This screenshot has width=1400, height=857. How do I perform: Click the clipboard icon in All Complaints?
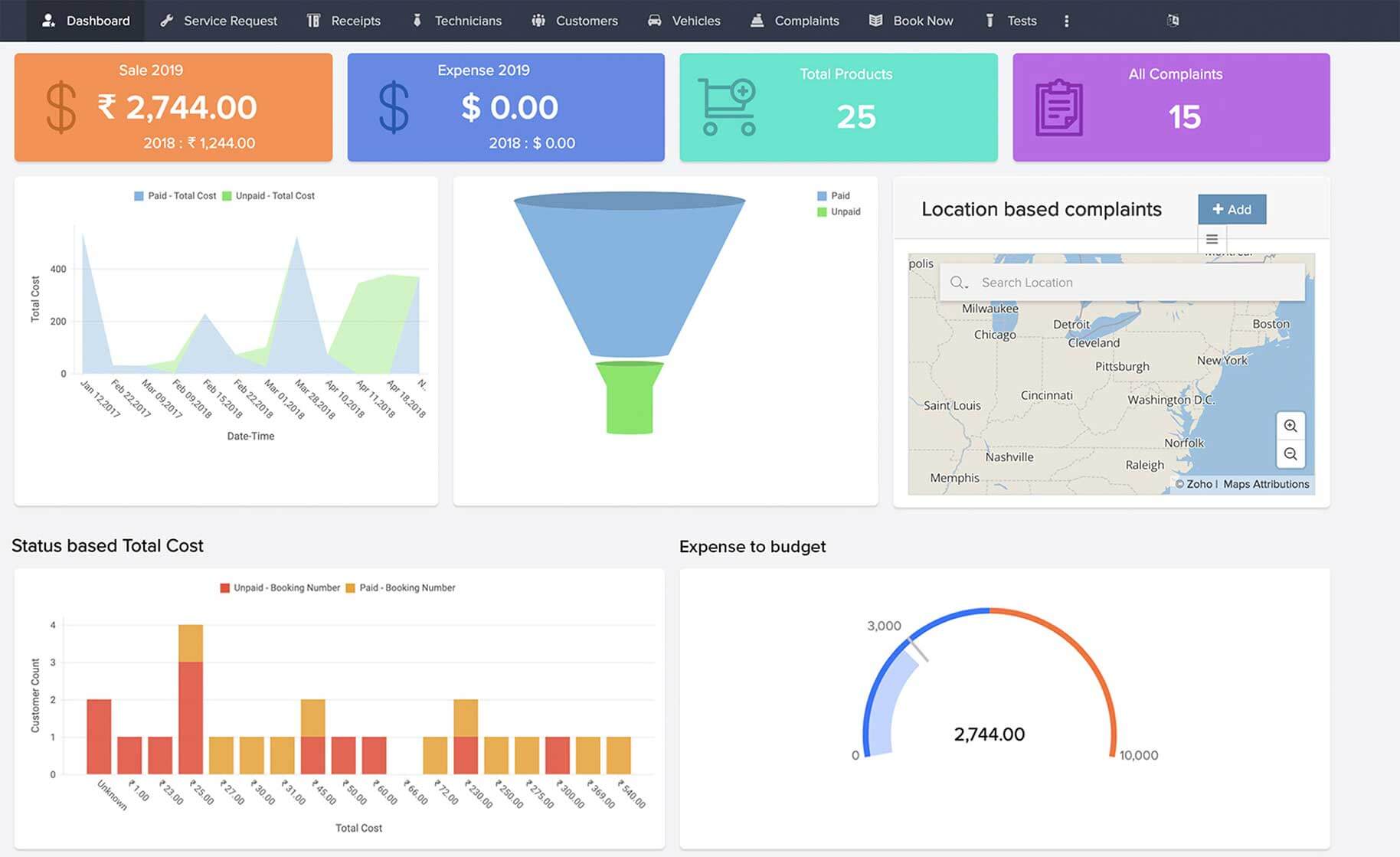[x=1058, y=108]
